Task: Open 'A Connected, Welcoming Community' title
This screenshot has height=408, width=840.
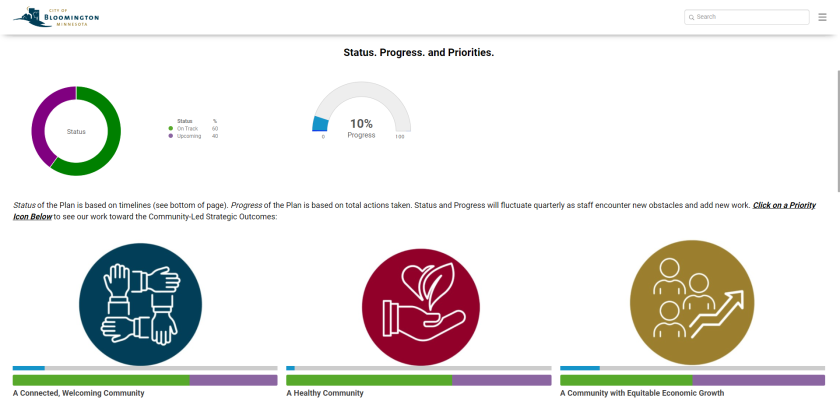Action: click(79, 394)
